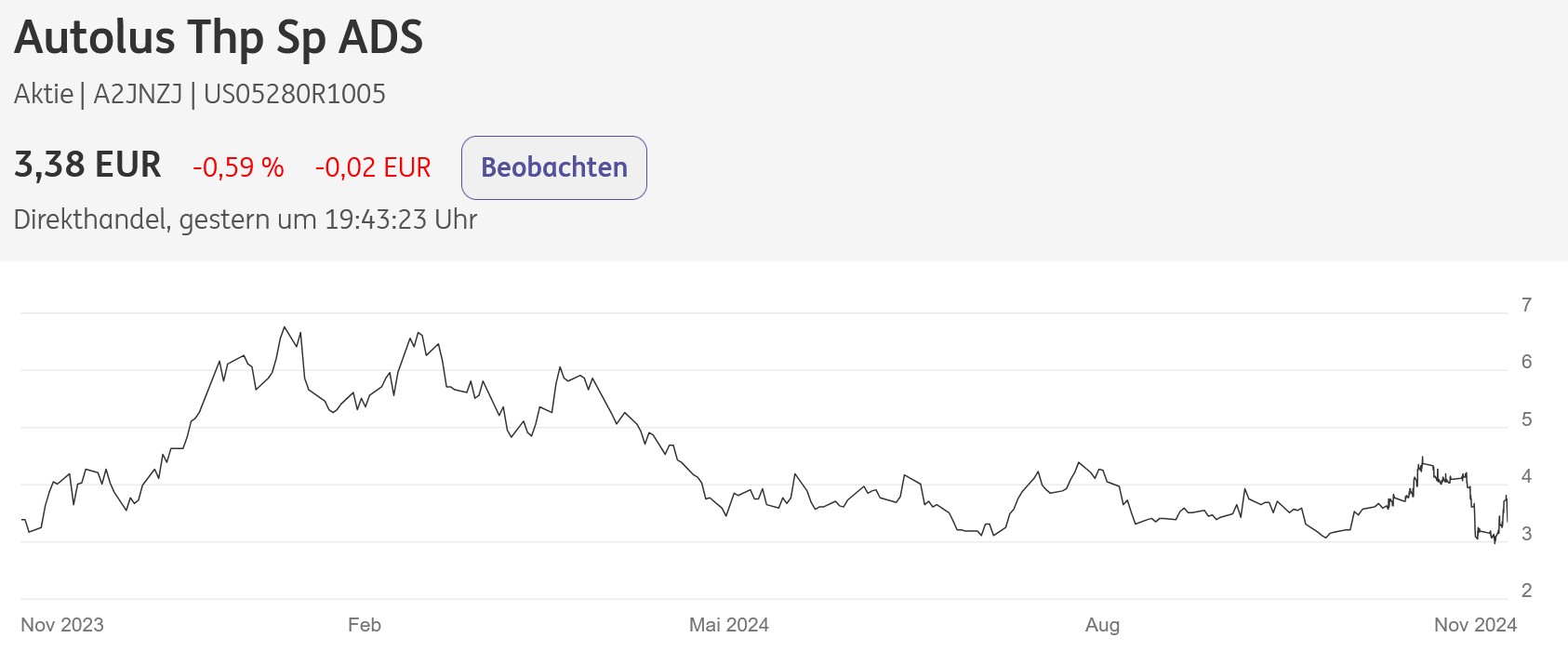Click the Mai 2024 axis label

tap(731, 625)
